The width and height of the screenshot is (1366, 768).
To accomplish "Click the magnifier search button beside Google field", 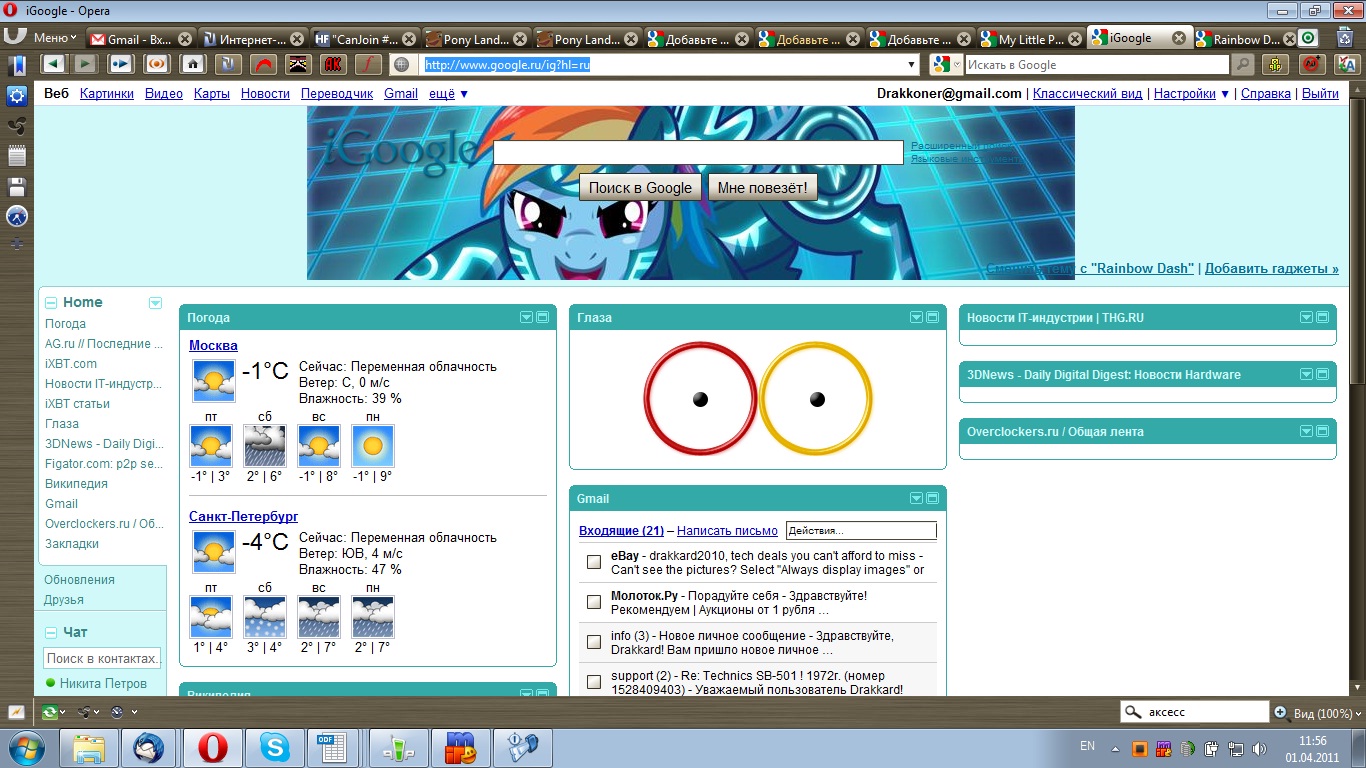I will tap(1242, 64).
